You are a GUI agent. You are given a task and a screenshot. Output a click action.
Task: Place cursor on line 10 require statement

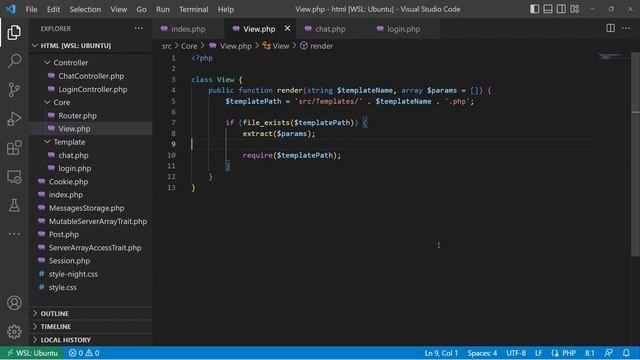click(x=291, y=155)
